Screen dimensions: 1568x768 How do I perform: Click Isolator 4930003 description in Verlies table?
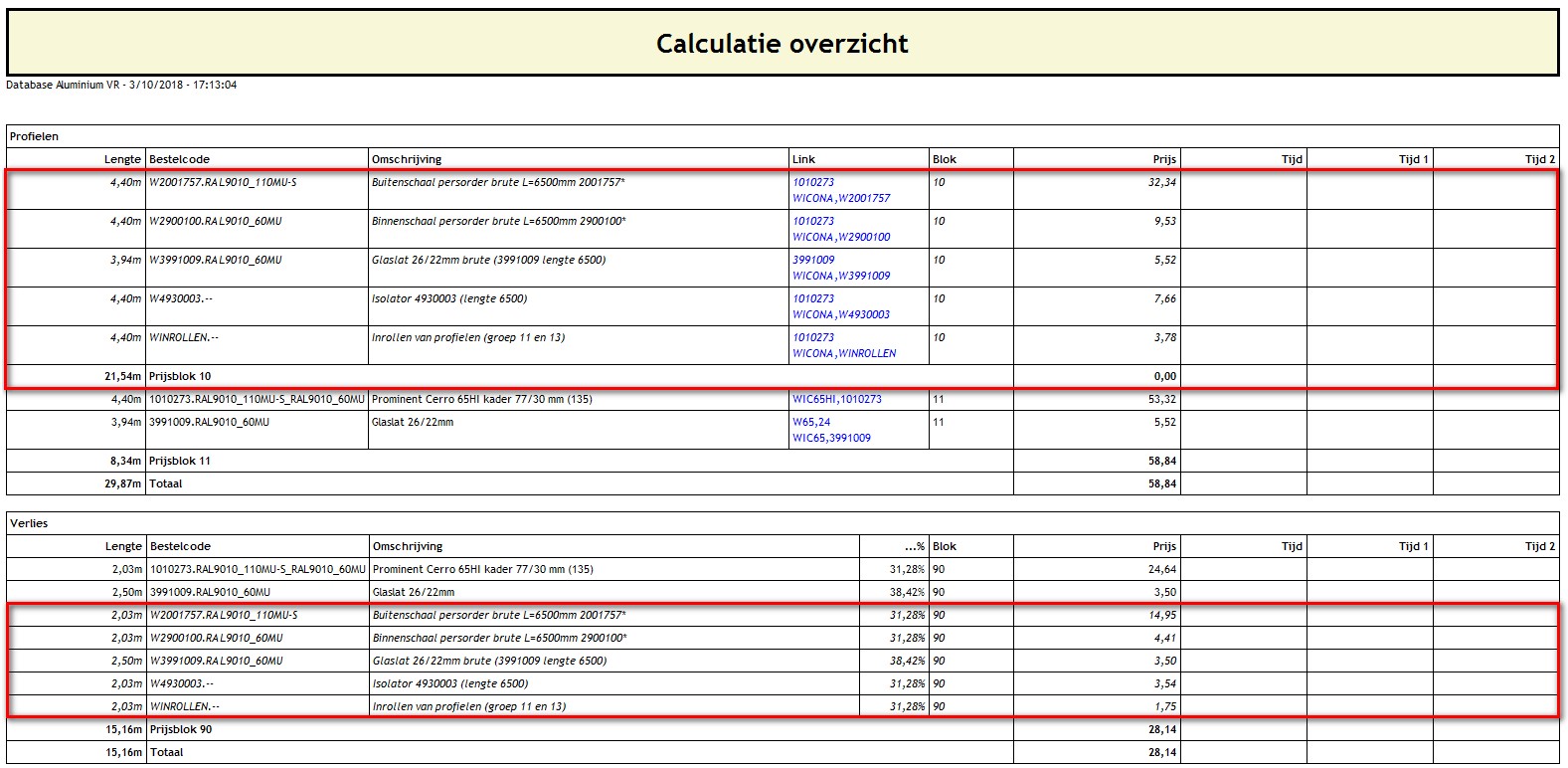(450, 683)
